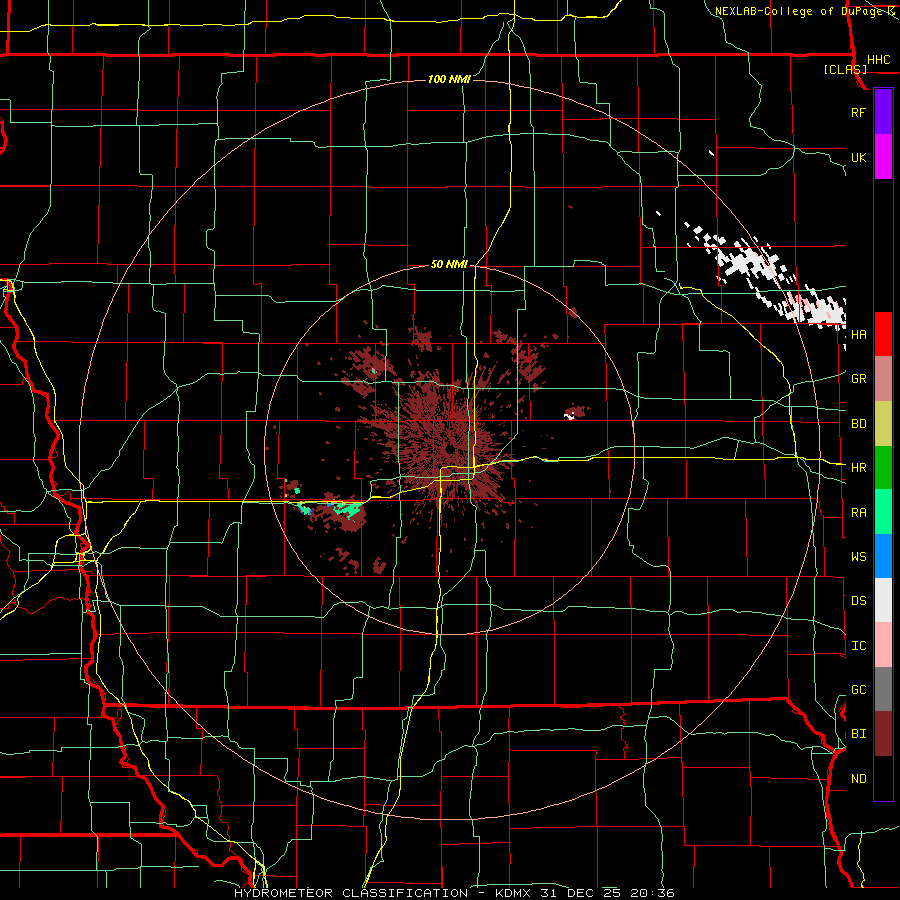
Task: Click the [CLAS] units label
Action: click(x=845, y=70)
